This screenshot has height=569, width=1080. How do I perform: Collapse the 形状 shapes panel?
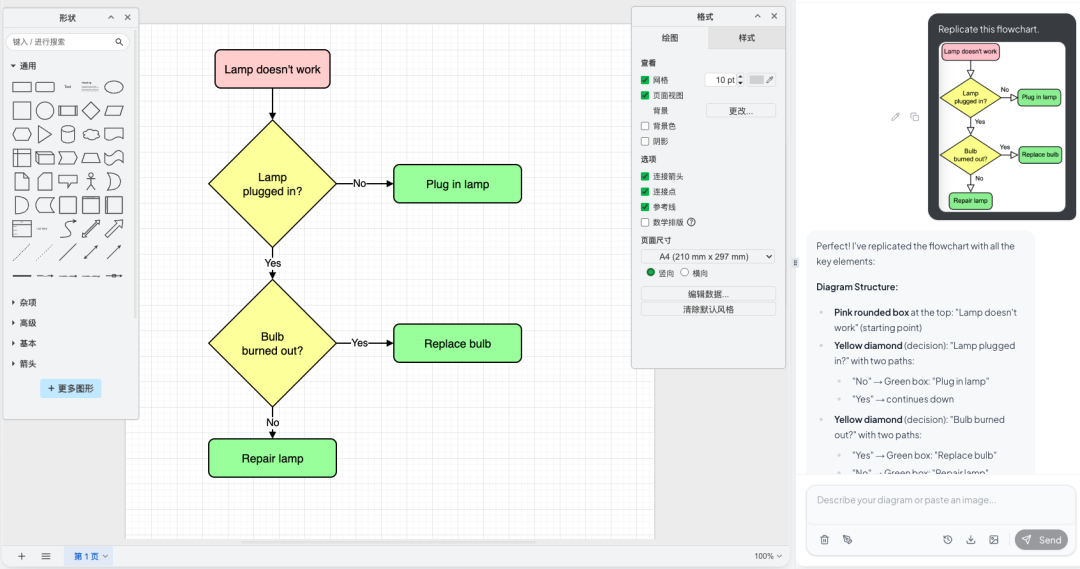(x=111, y=17)
